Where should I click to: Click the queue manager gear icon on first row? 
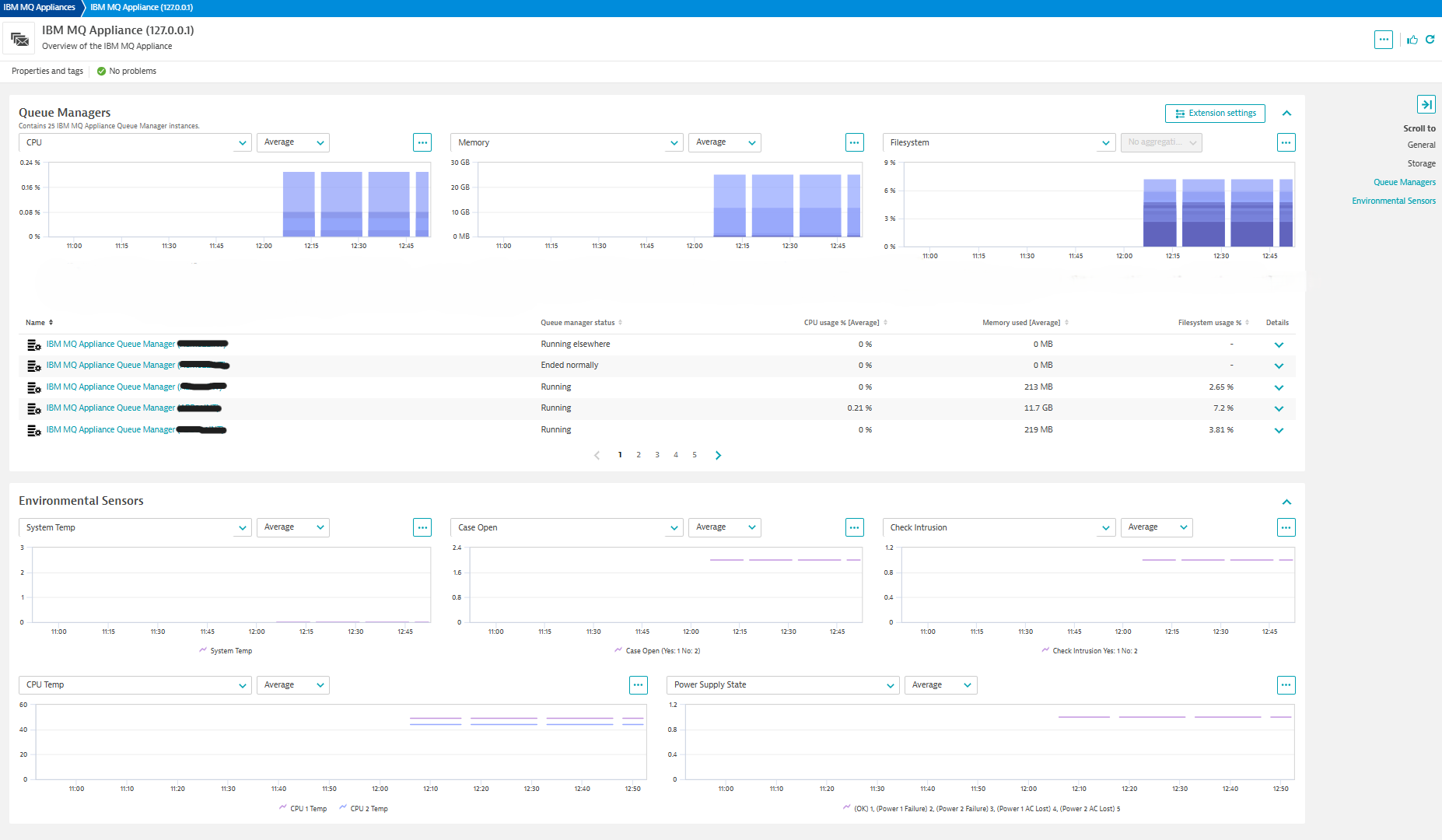(34, 345)
